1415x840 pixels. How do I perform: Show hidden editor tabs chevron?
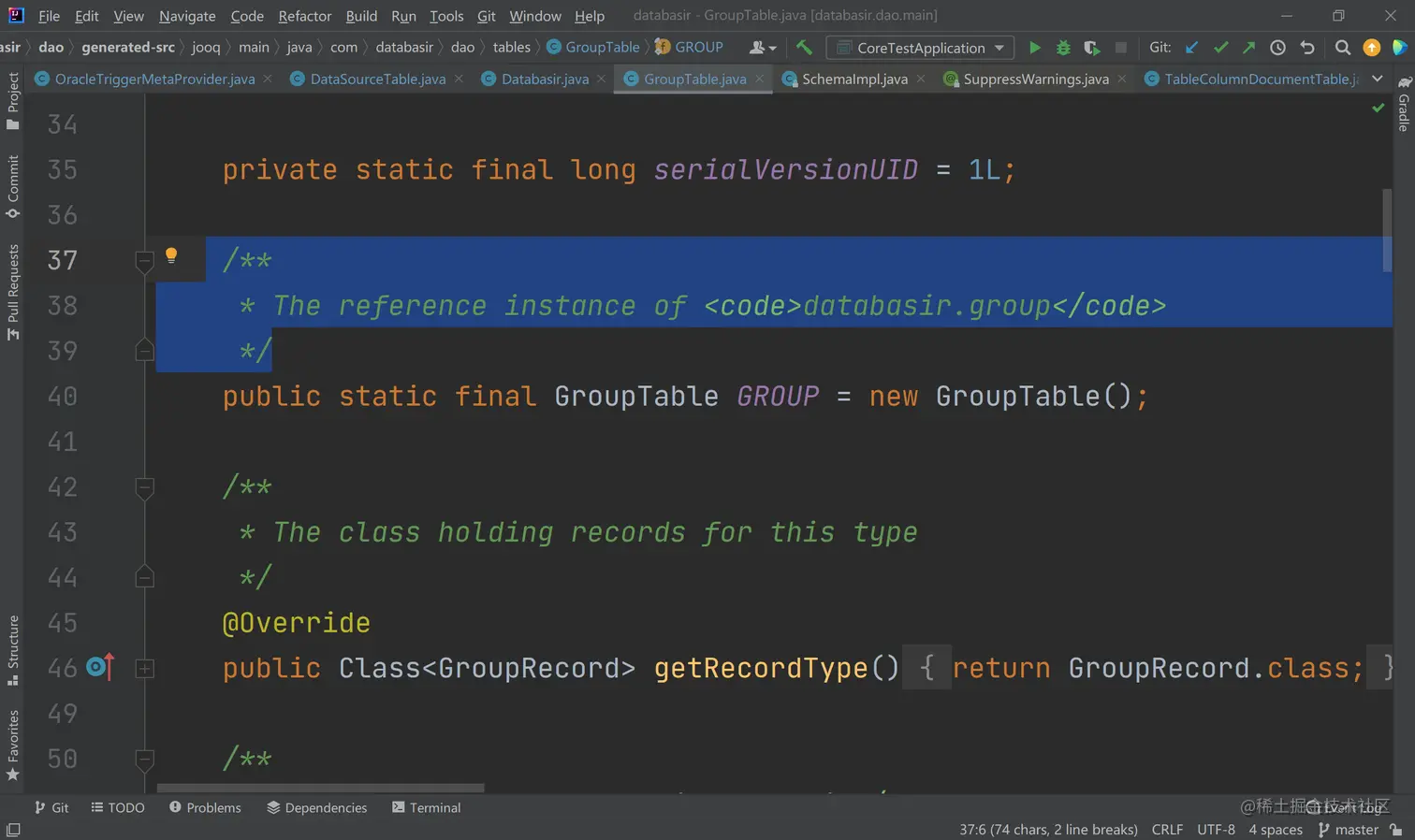click(1377, 79)
